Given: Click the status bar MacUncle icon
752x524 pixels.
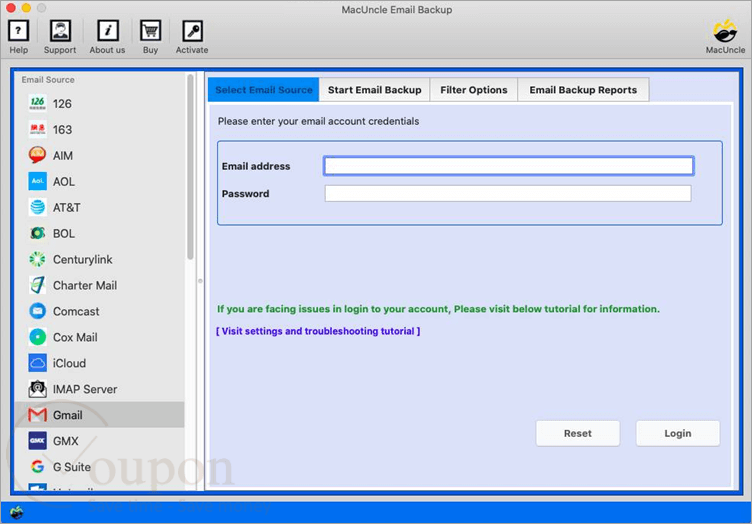Looking at the screenshot, I should (17, 512).
